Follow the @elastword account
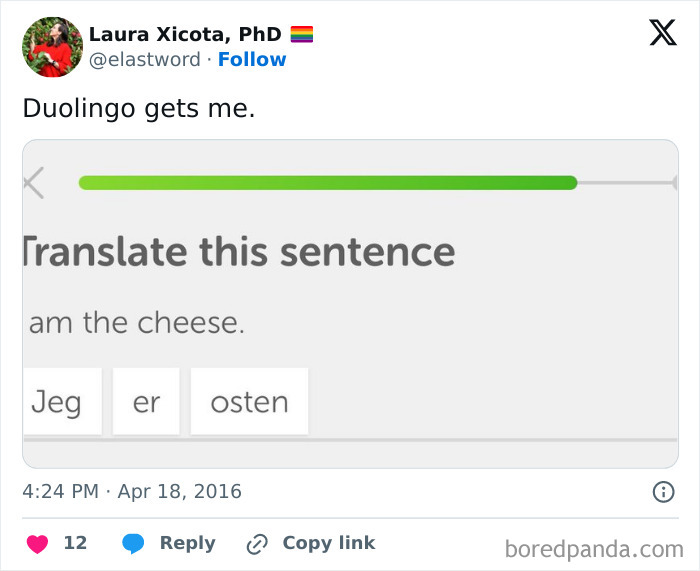Image resolution: width=700 pixels, height=571 pixels. tap(252, 59)
